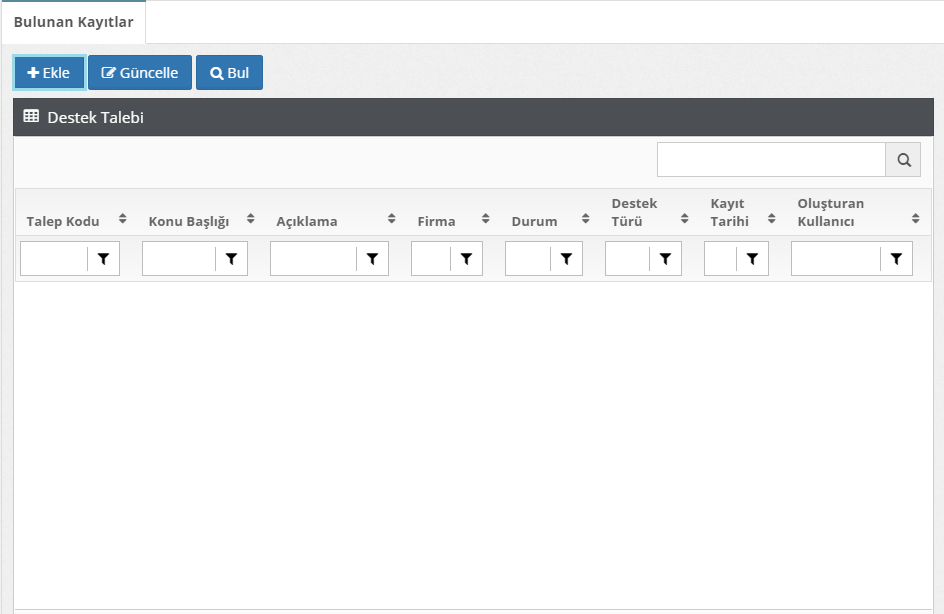
Task: Click the Açıklama filter input field
Action: pyautogui.click(x=313, y=259)
